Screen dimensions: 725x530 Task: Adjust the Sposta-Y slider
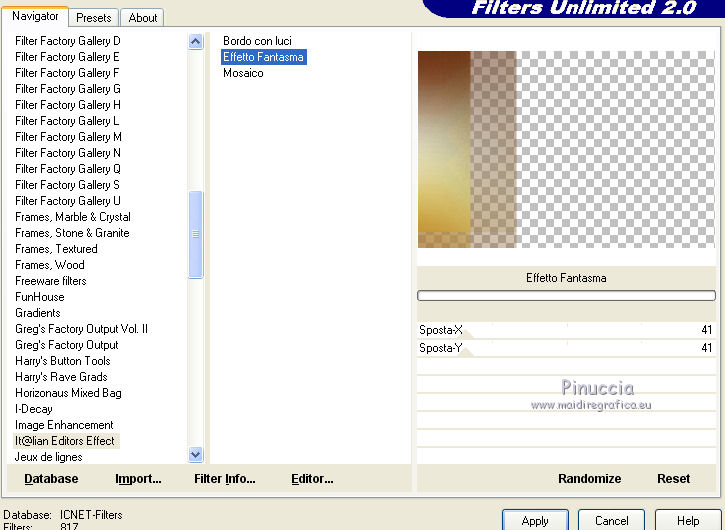click(x=566, y=348)
